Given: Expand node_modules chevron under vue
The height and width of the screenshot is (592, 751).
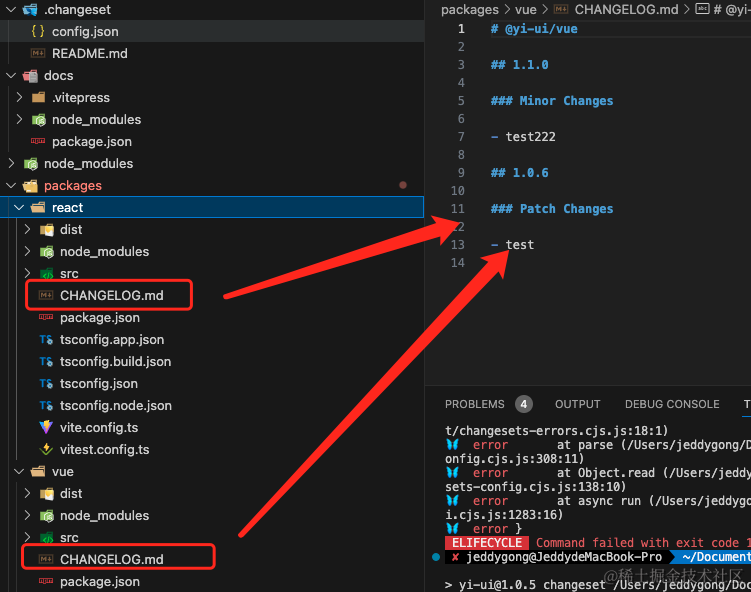Looking at the screenshot, I should (27, 515).
